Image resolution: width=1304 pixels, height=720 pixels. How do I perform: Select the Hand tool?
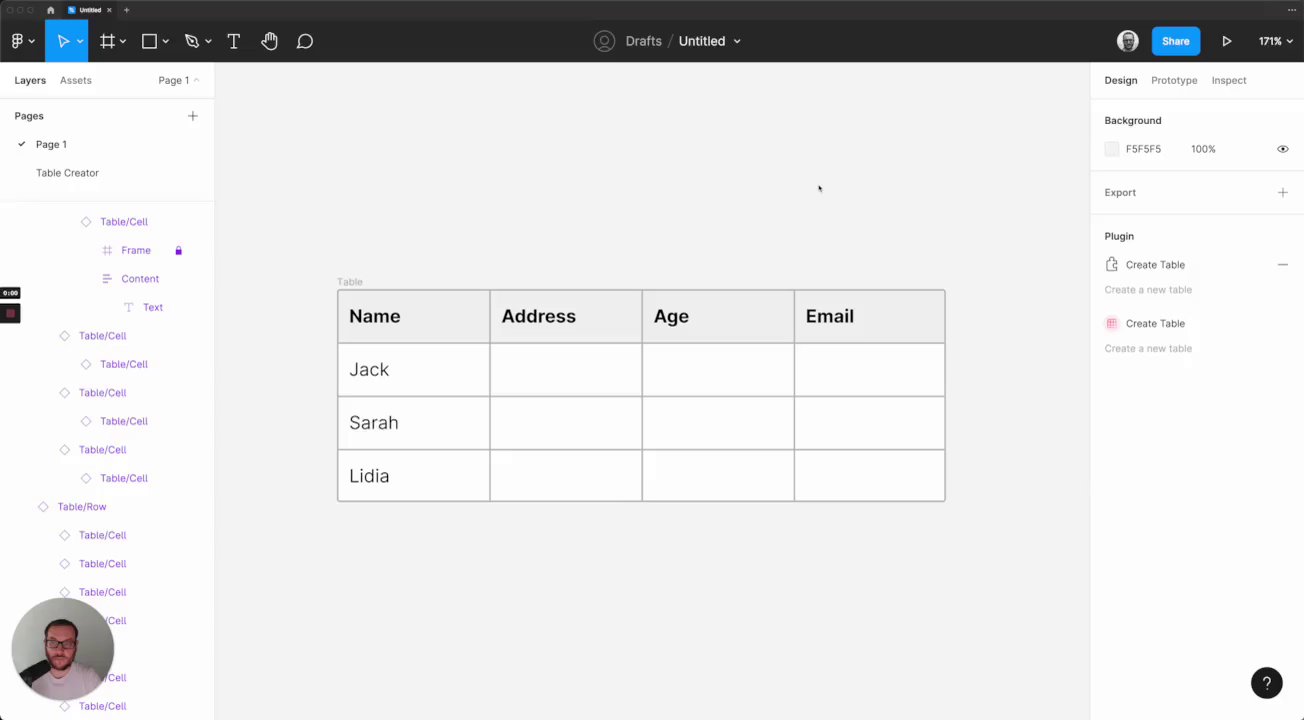[269, 41]
